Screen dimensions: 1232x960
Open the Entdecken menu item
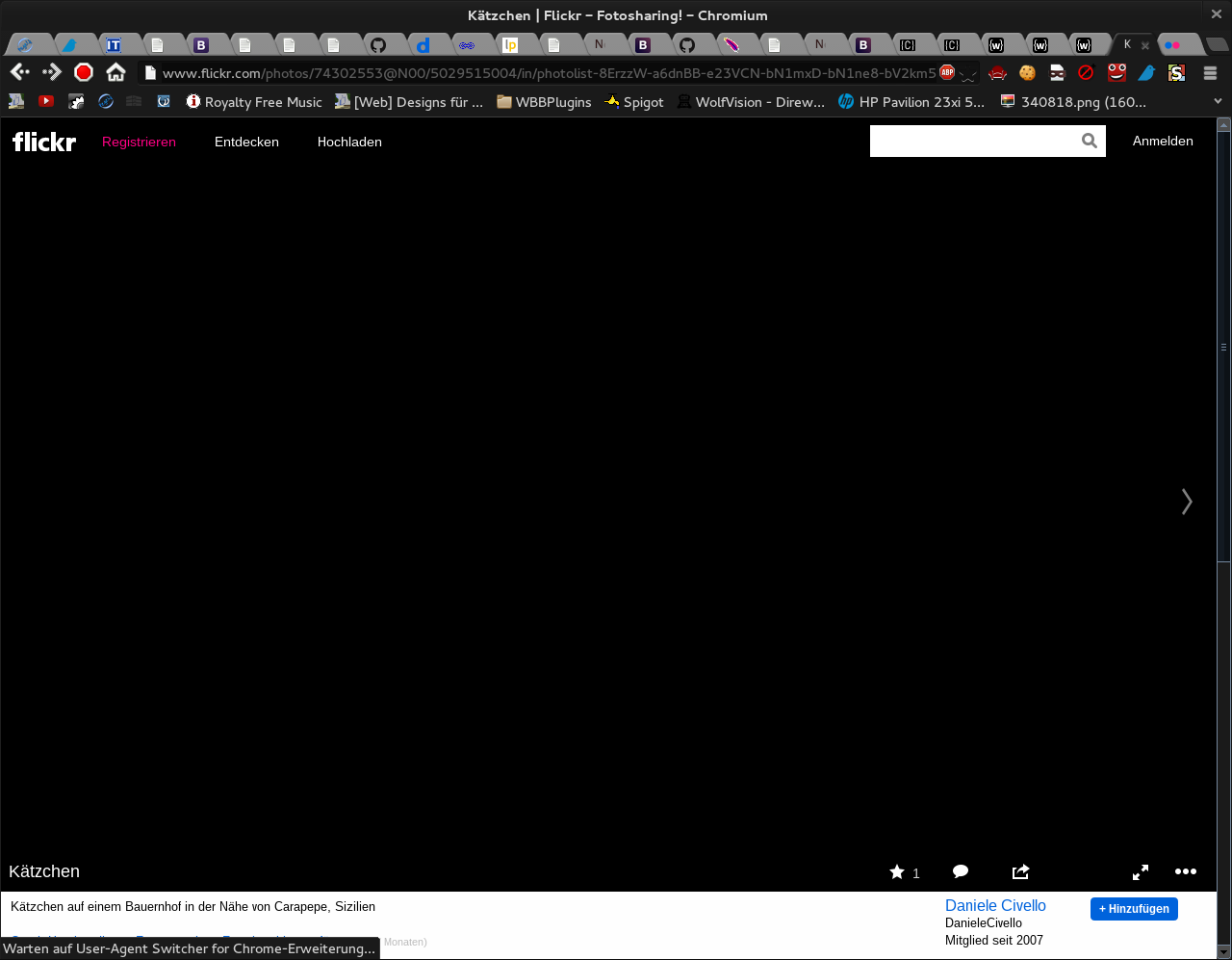pos(246,142)
